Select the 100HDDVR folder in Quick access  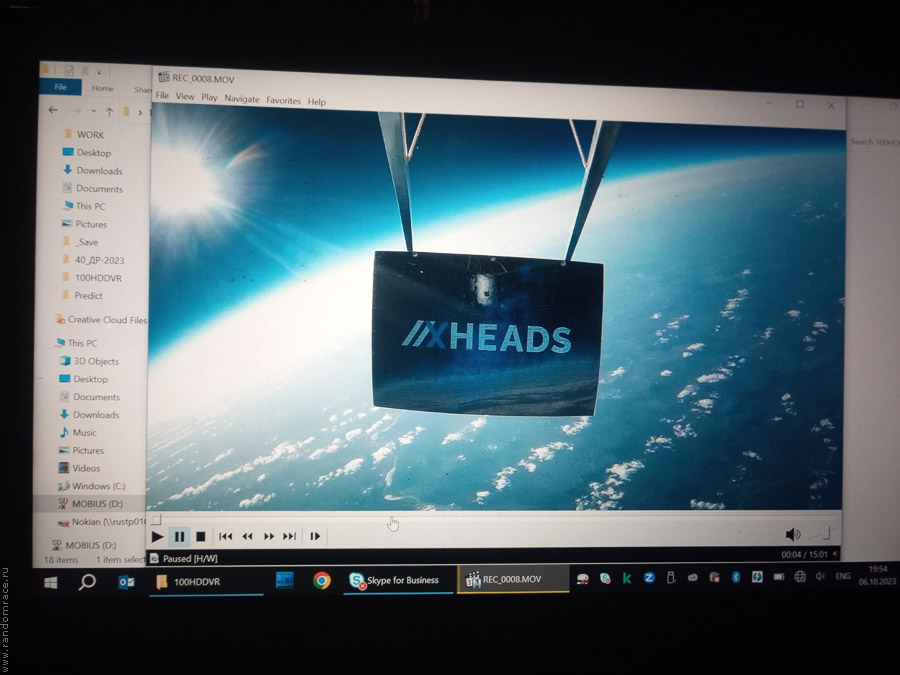(x=99, y=277)
